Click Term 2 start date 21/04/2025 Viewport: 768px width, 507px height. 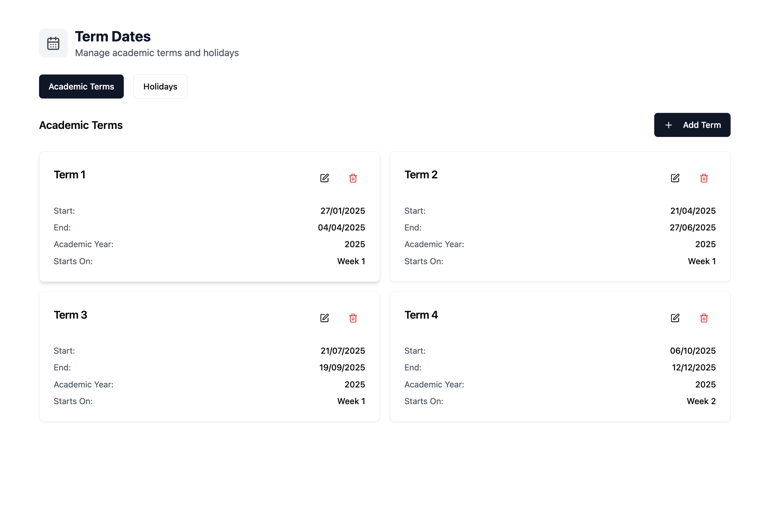coord(692,211)
